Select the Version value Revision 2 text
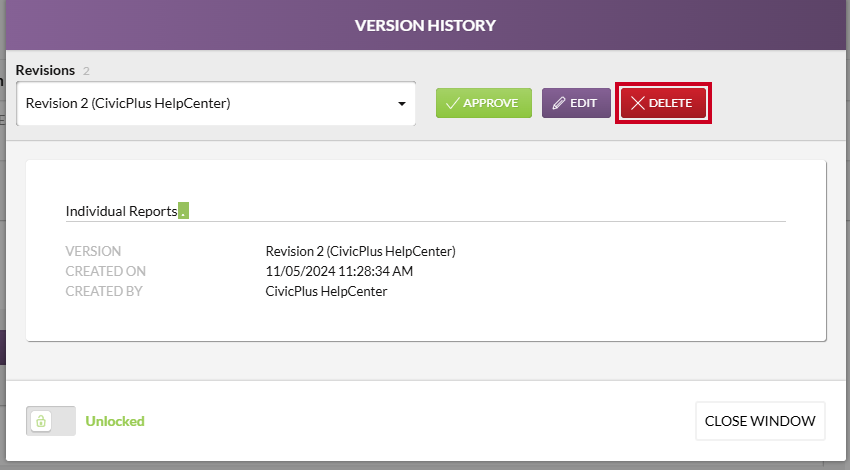The height and width of the screenshot is (470, 850). point(360,252)
